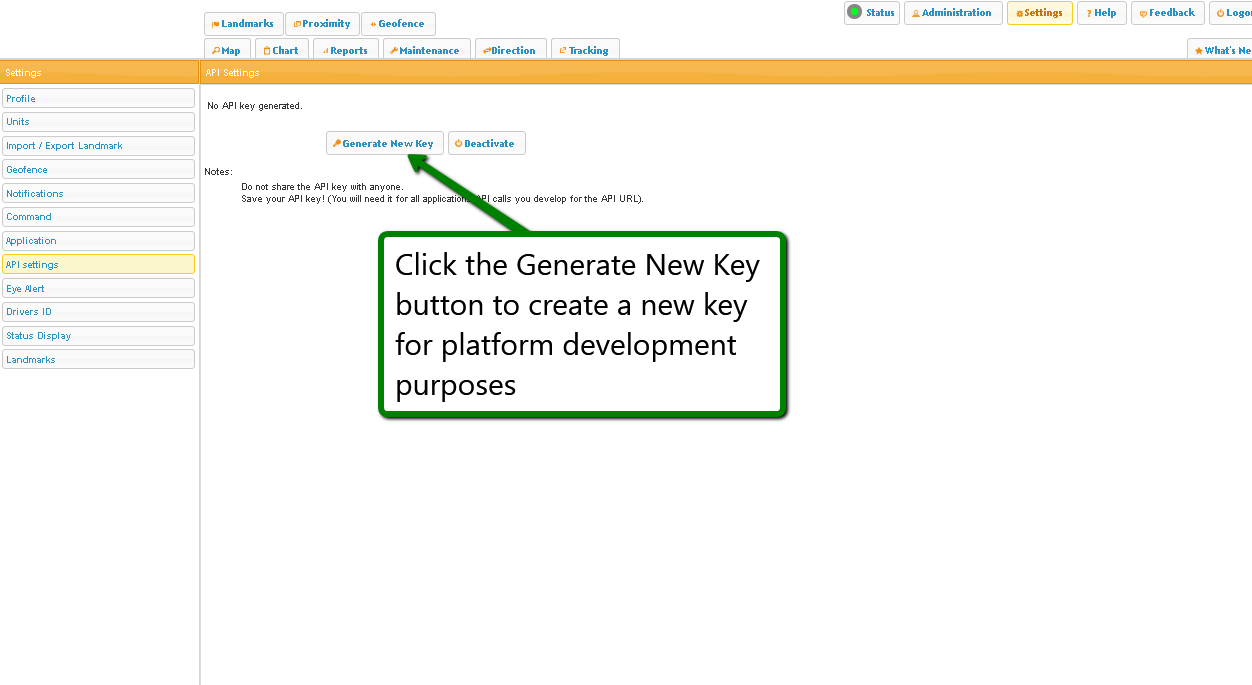Switch to the Map tab
1252x685 pixels.
(x=227, y=50)
